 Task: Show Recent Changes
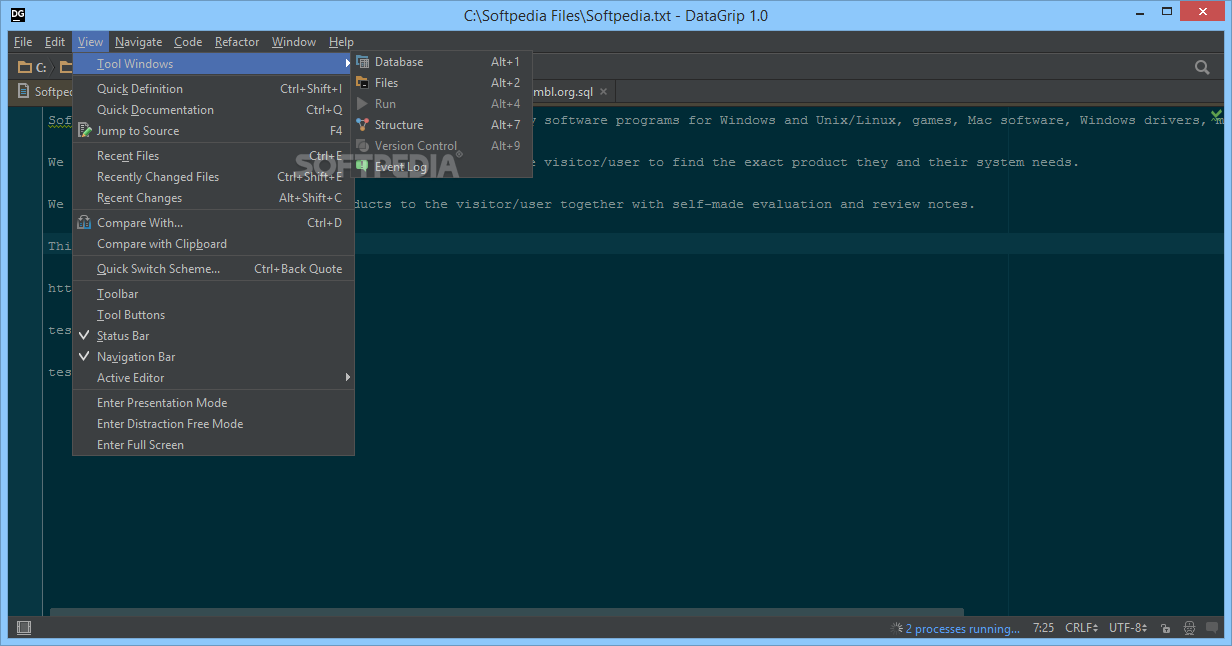(x=214, y=198)
